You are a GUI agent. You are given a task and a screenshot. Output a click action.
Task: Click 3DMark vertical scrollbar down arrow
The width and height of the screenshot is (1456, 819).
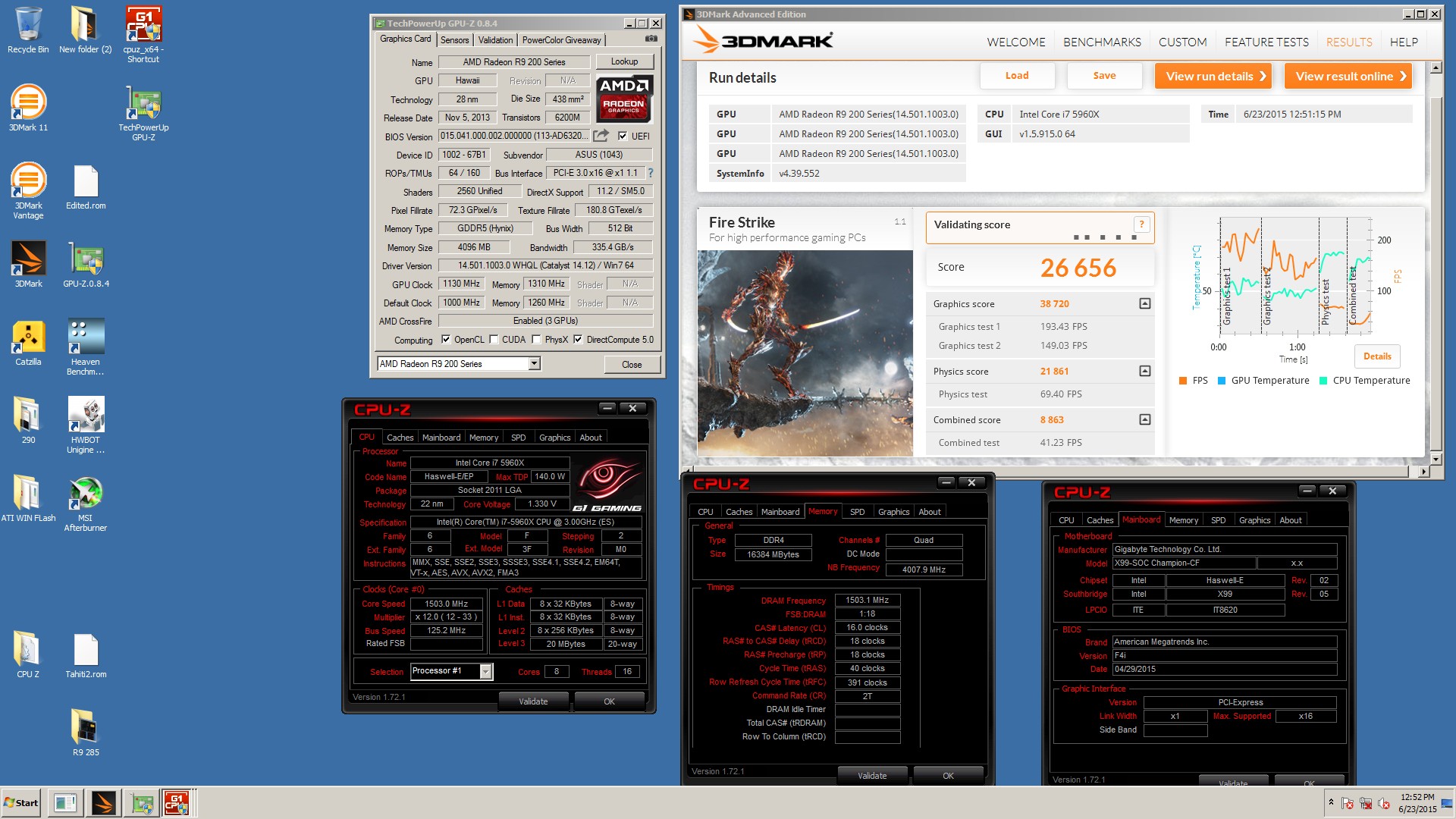tap(1435, 458)
